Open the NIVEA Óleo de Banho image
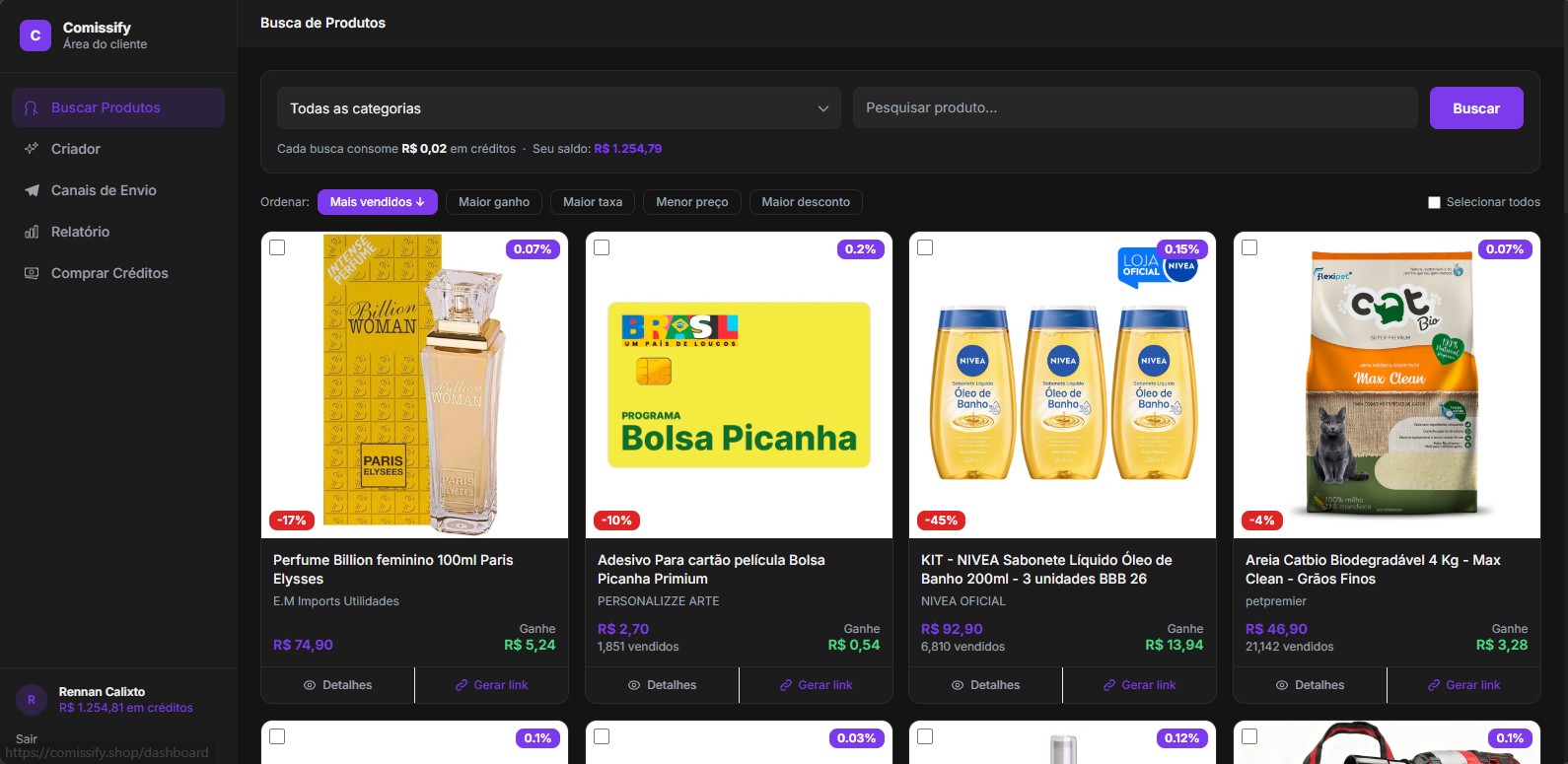The height and width of the screenshot is (764, 1568). (1062, 384)
